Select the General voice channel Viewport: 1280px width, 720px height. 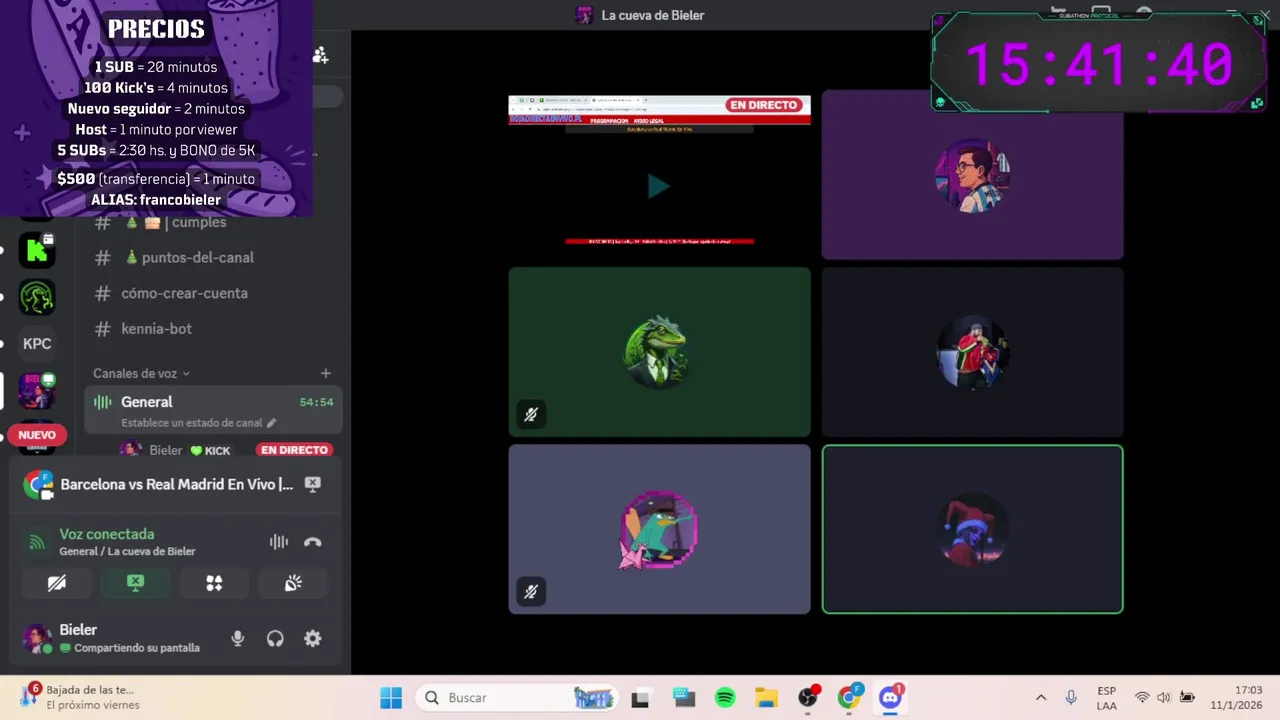[213, 409]
